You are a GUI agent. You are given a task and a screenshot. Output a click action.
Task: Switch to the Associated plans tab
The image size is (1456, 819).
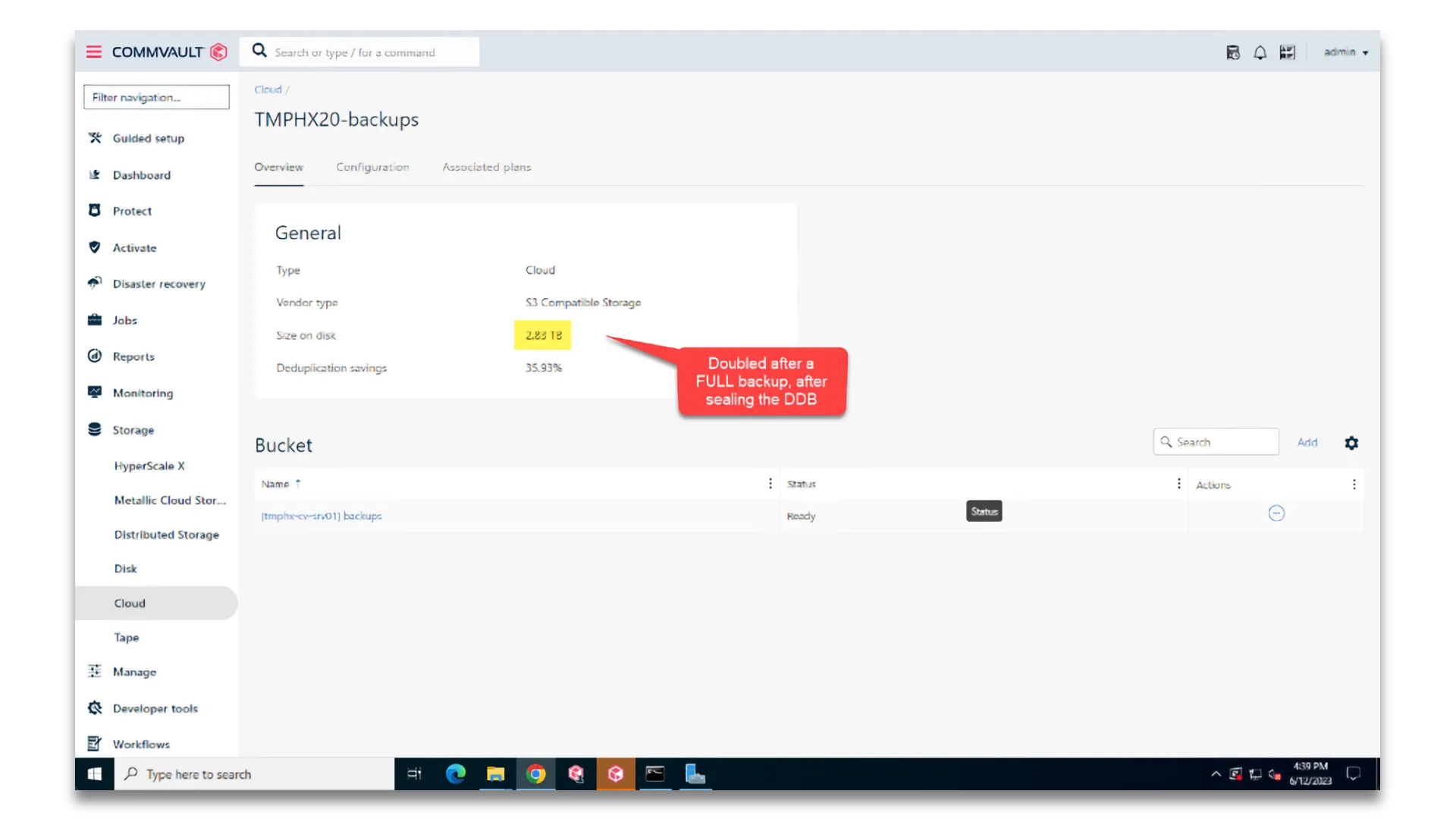pos(487,167)
